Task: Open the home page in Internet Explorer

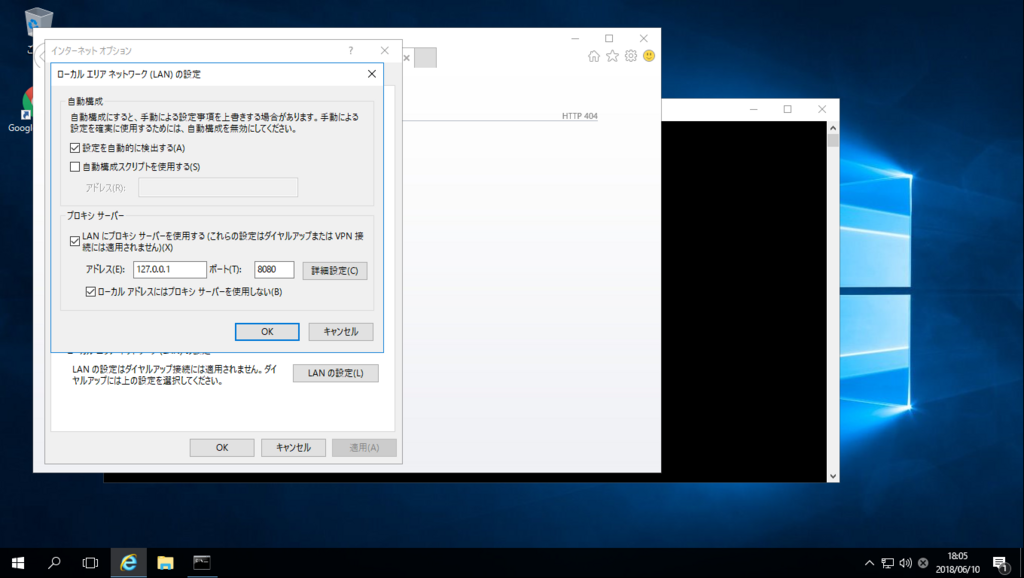Action: tap(594, 57)
